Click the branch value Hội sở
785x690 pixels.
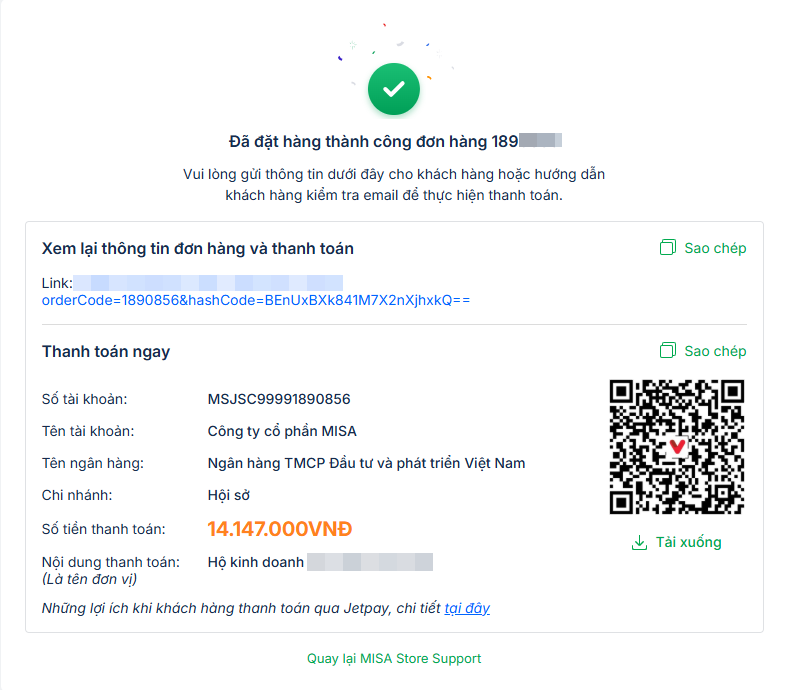coord(229,495)
